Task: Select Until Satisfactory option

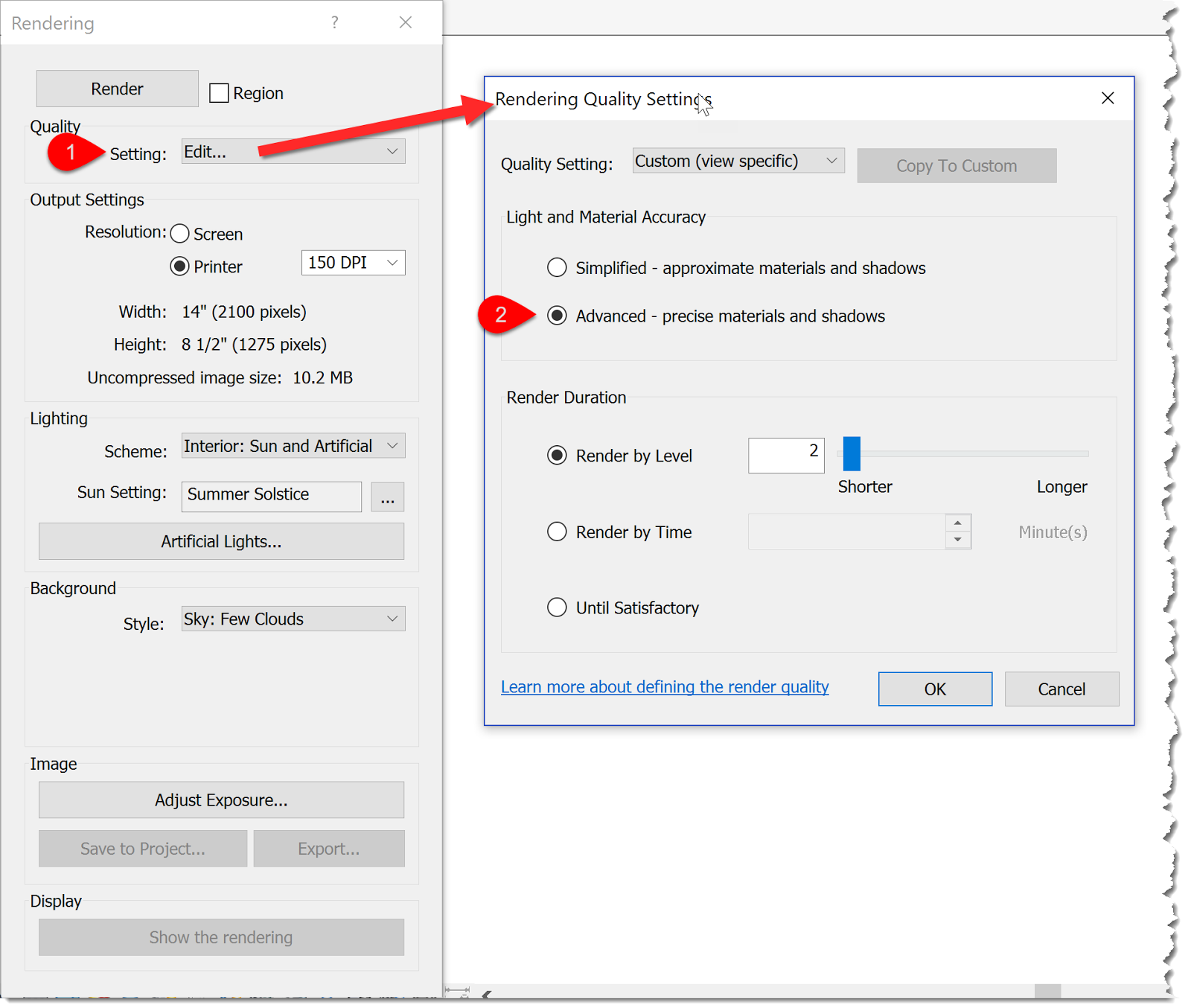Action: [557, 607]
